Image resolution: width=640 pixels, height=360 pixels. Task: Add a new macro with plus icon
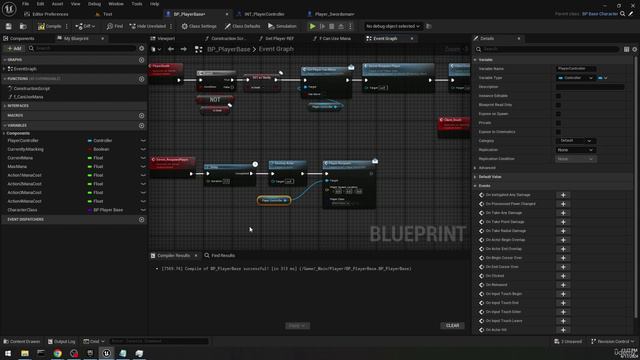[142, 116]
